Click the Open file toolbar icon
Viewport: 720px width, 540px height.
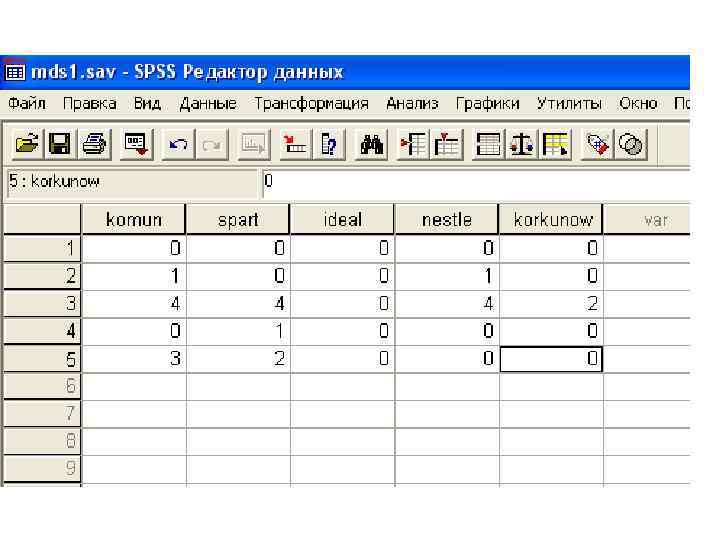[x=27, y=144]
